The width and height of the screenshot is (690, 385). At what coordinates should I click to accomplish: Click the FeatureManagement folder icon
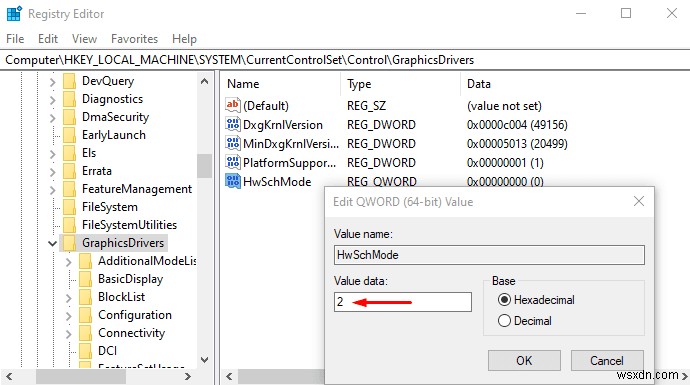(x=70, y=189)
